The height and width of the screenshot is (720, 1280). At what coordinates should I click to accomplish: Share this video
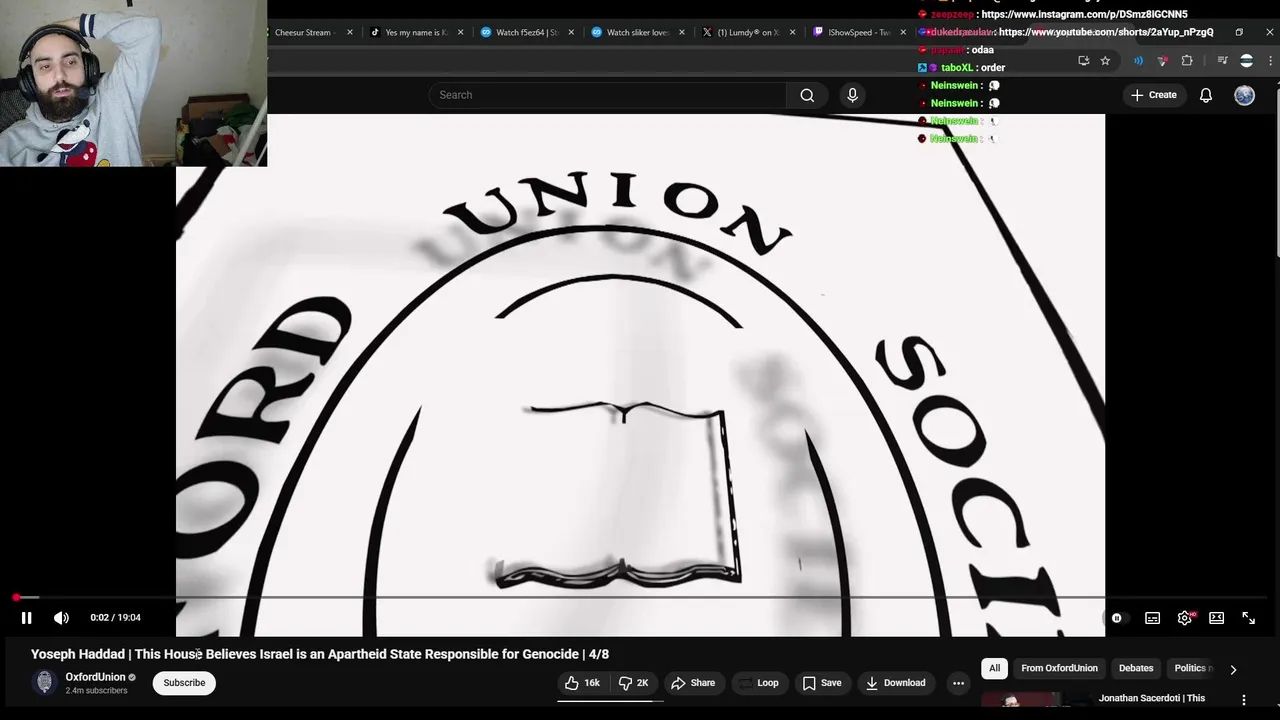point(693,683)
